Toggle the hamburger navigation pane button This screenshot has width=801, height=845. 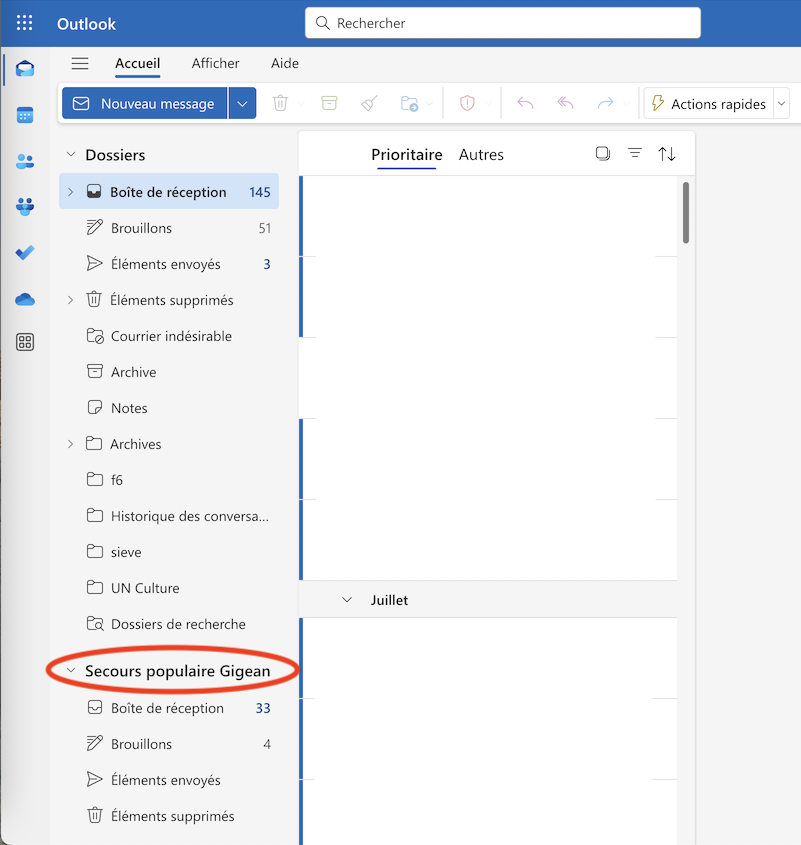pyautogui.click(x=80, y=63)
